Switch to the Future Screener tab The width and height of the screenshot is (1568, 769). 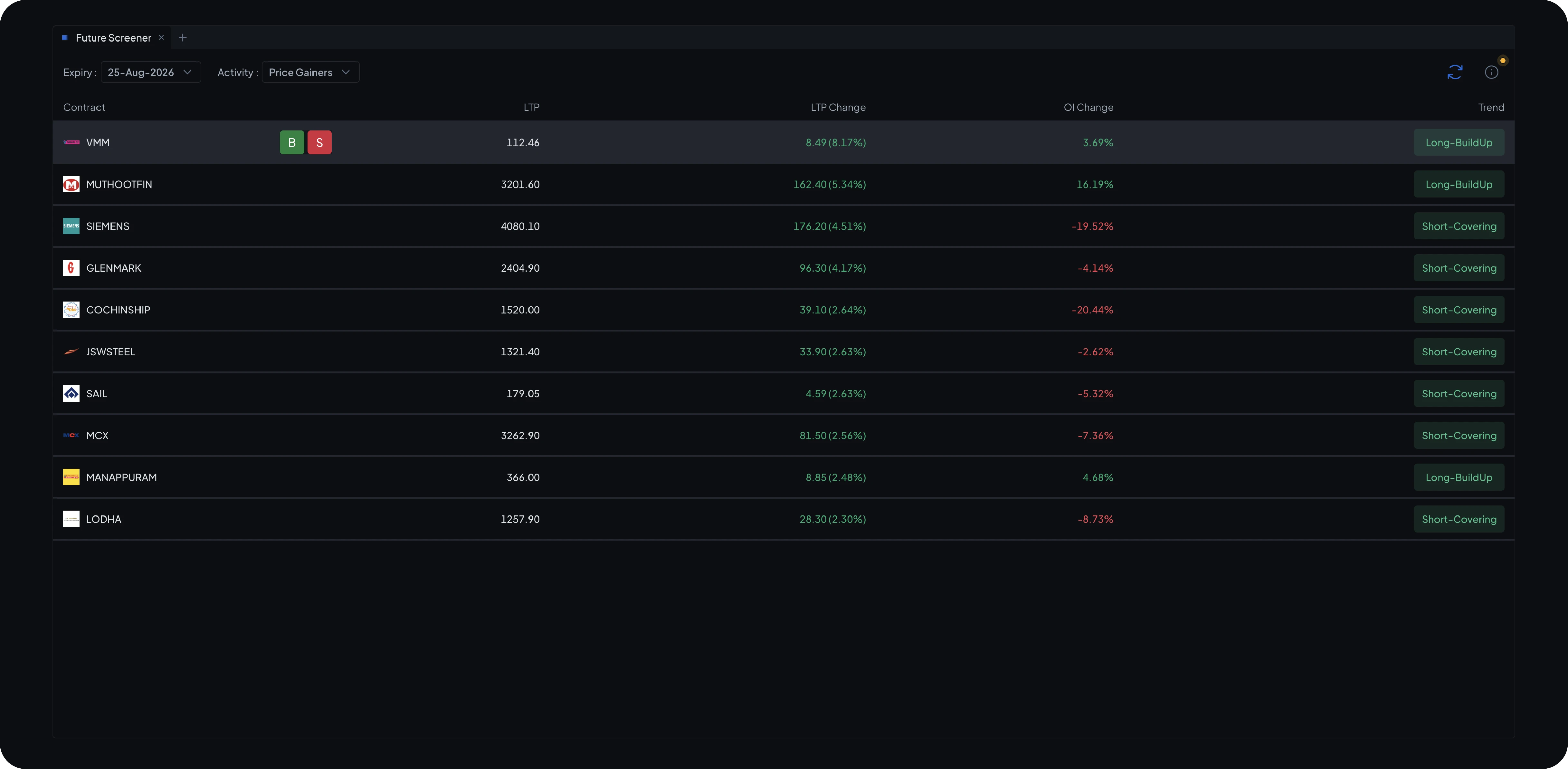coord(113,38)
